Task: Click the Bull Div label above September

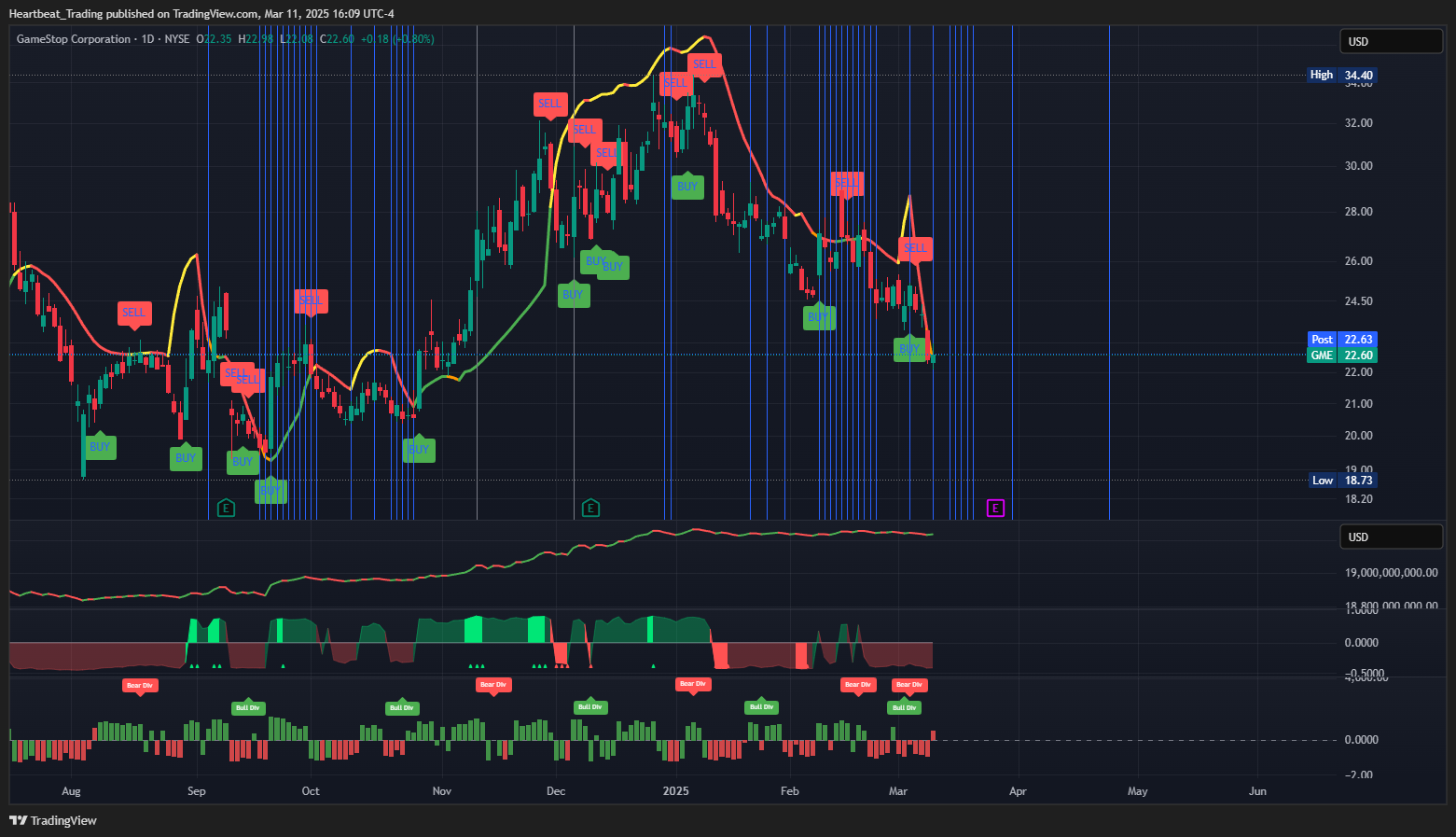Action: (248, 707)
